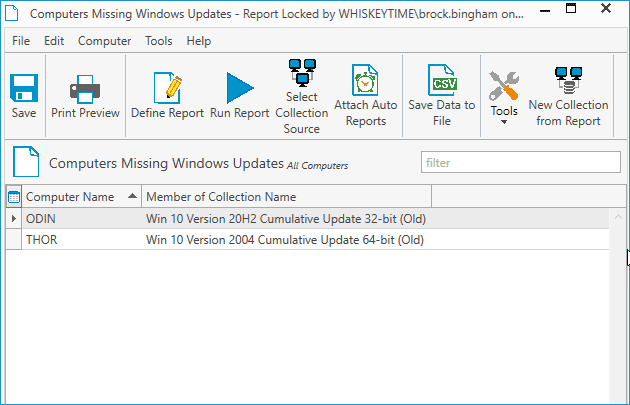Run the report using the blue play icon
630x405 pixels.
240,88
